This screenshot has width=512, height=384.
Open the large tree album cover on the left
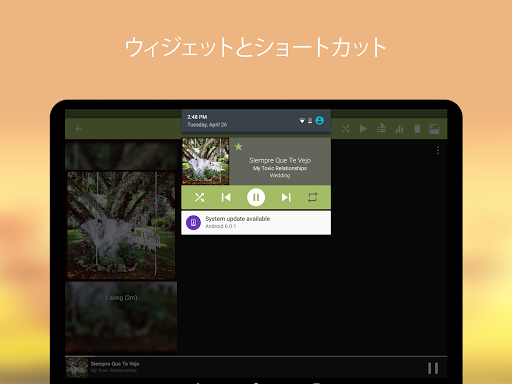pos(121,225)
